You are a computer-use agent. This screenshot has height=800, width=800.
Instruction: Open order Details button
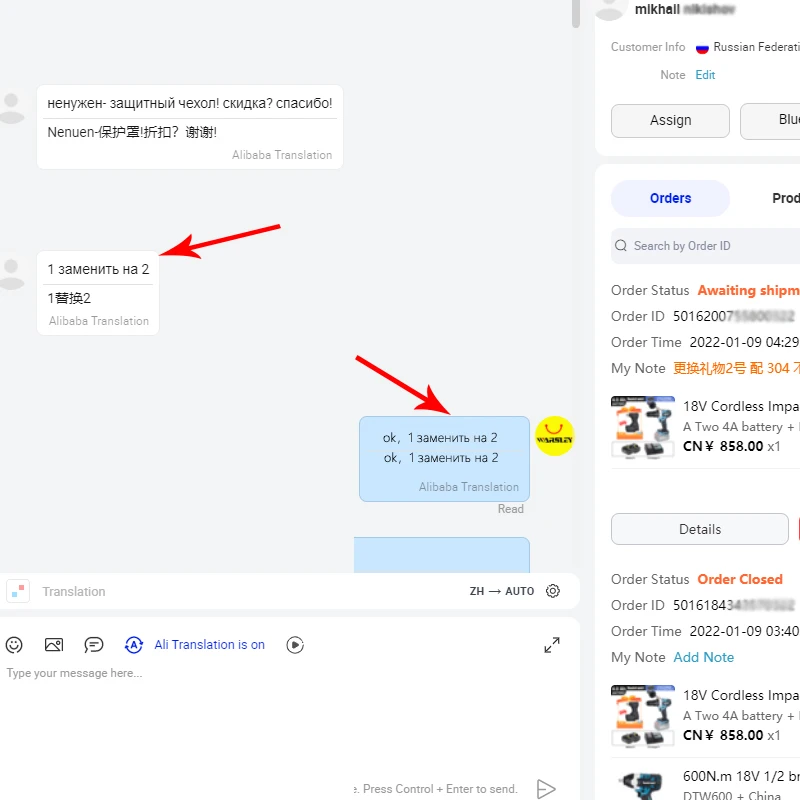699,529
